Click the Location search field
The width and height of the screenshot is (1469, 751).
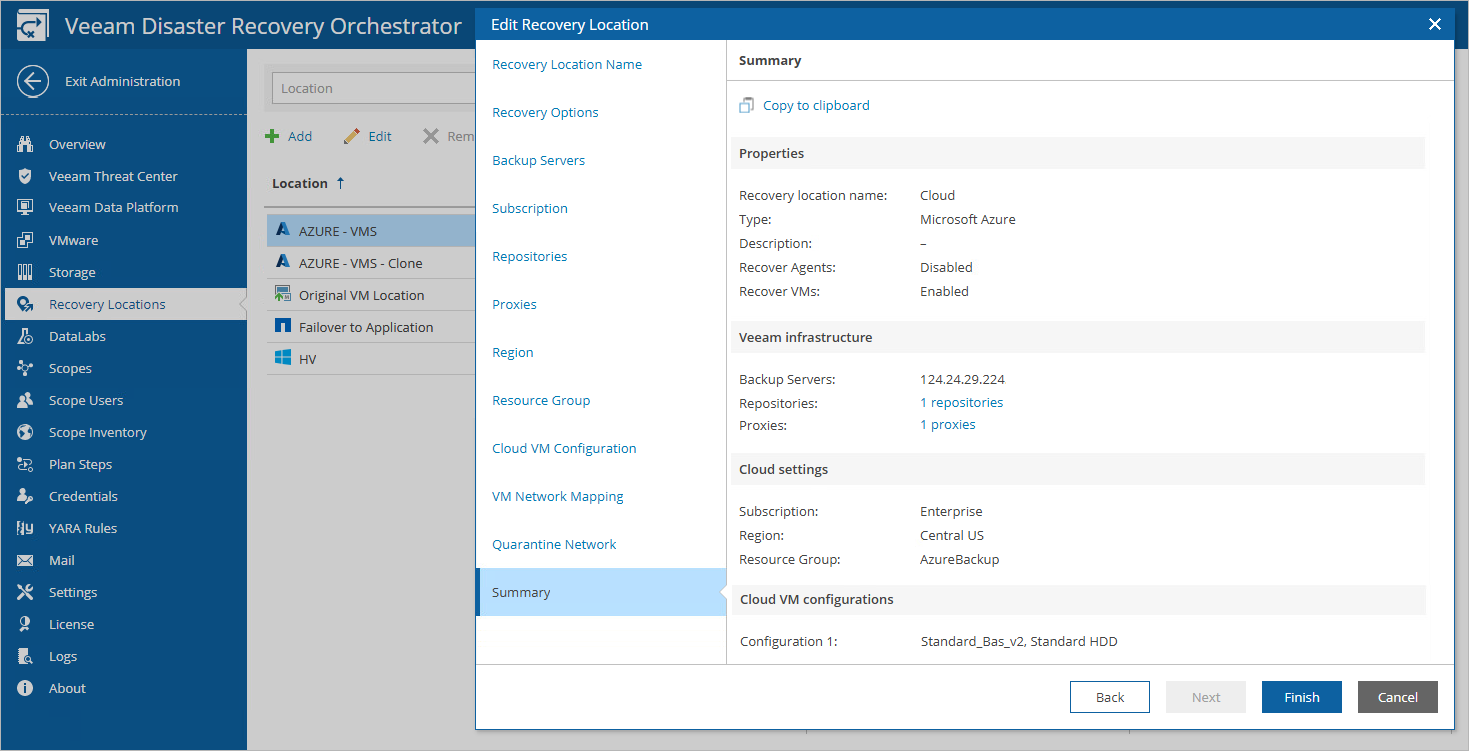(372, 89)
